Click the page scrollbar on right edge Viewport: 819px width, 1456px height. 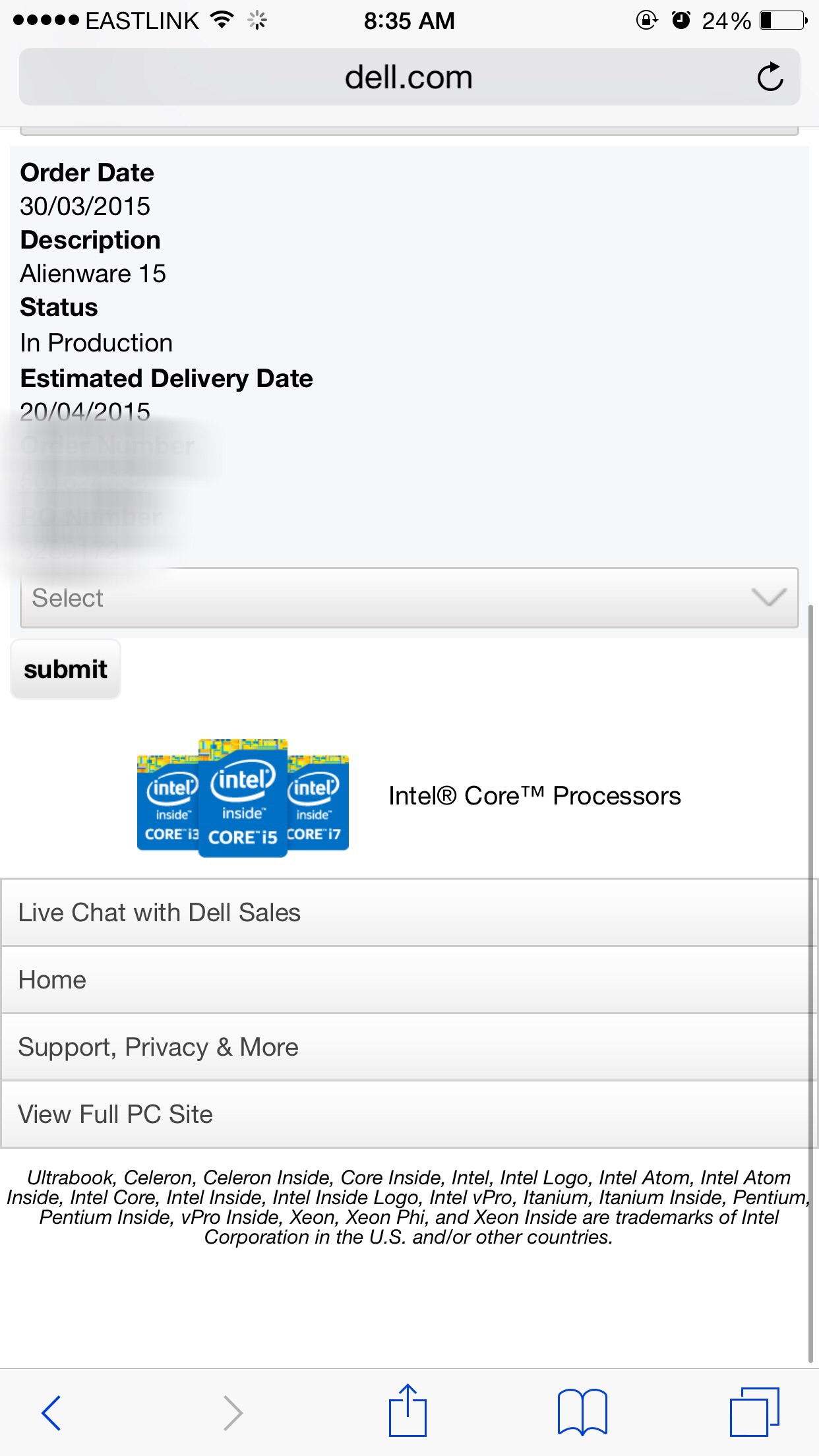coord(811,983)
